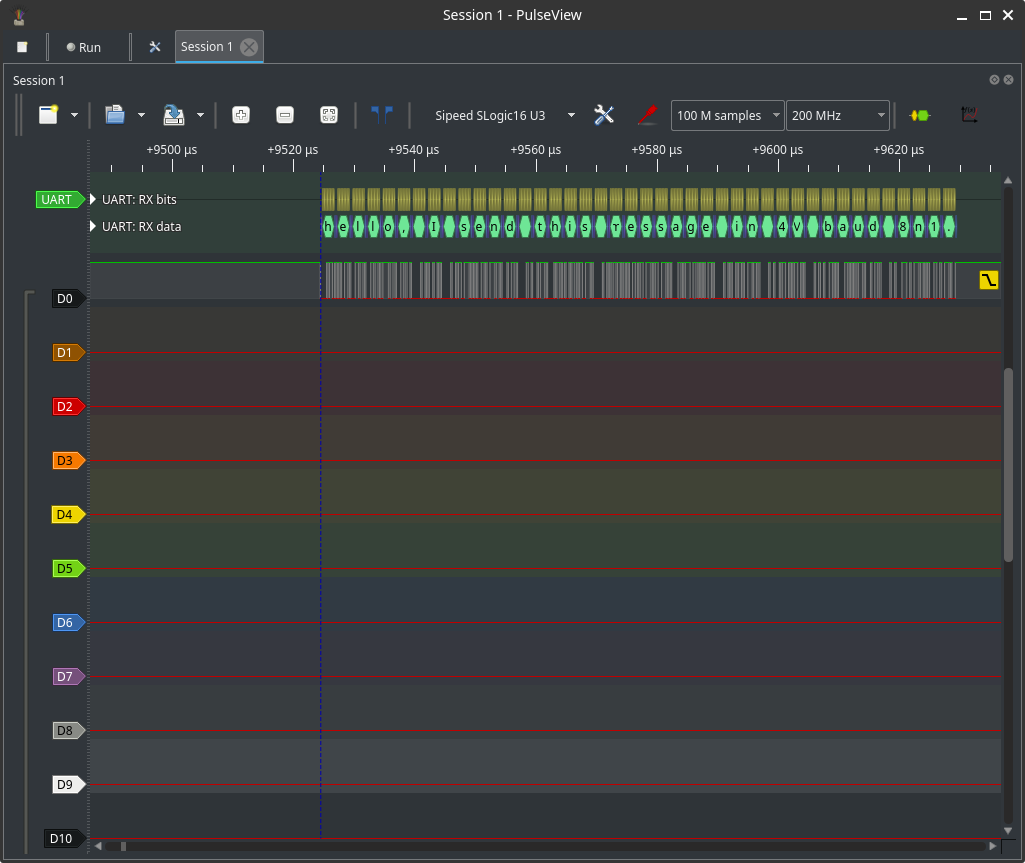Click the zoom in button

click(x=240, y=115)
